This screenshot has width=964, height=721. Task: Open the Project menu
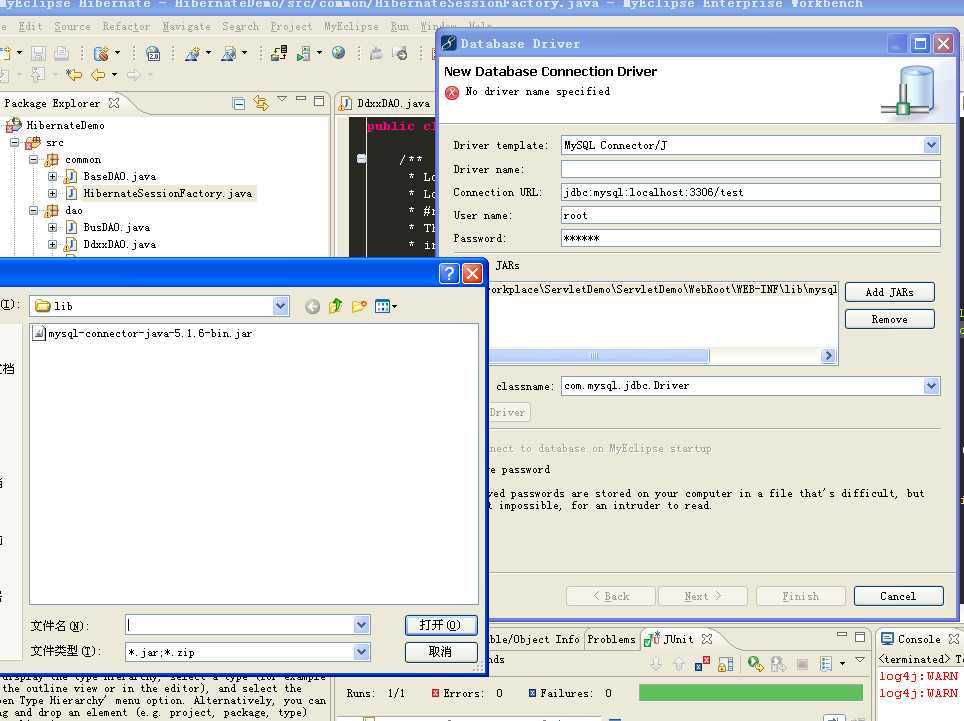click(291, 26)
